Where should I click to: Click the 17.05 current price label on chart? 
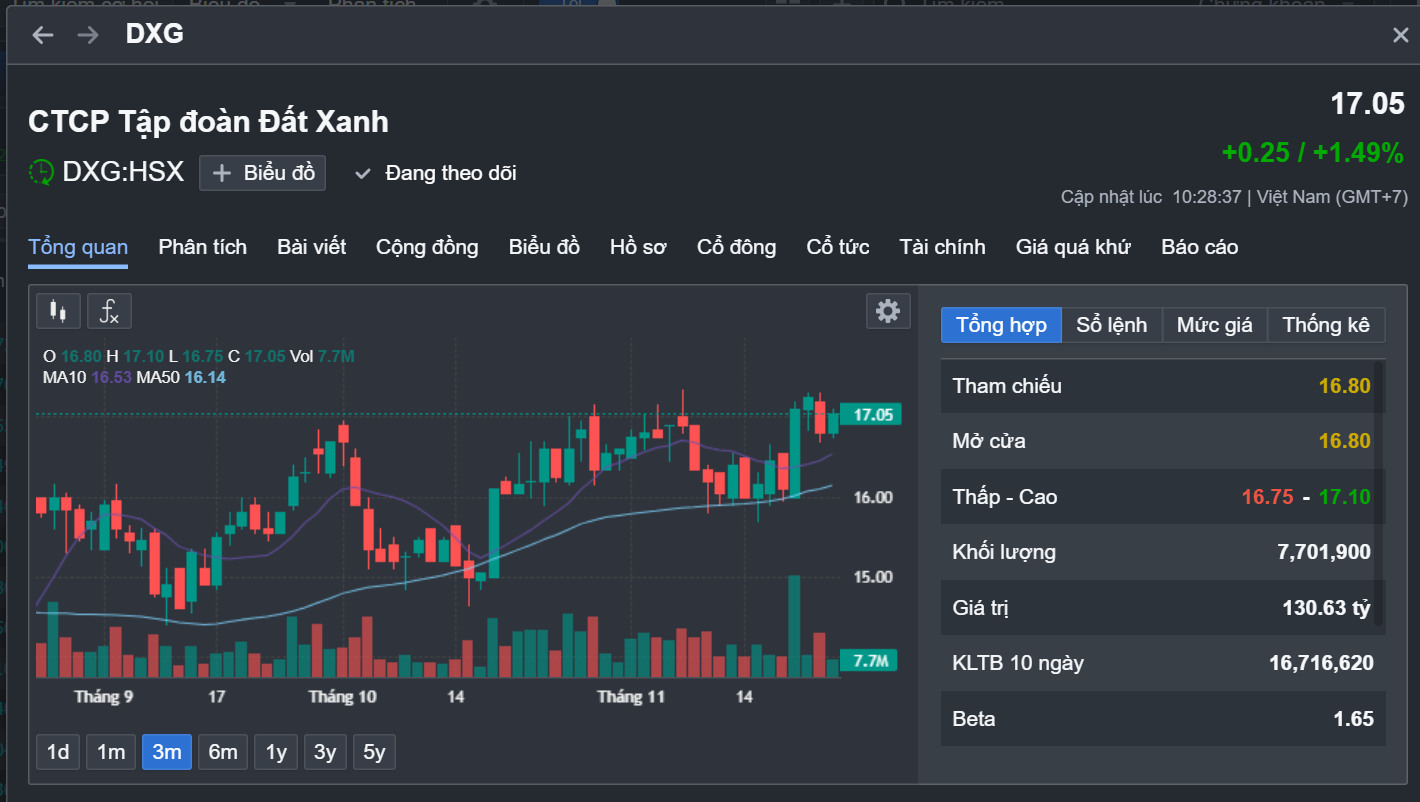pos(870,415)
